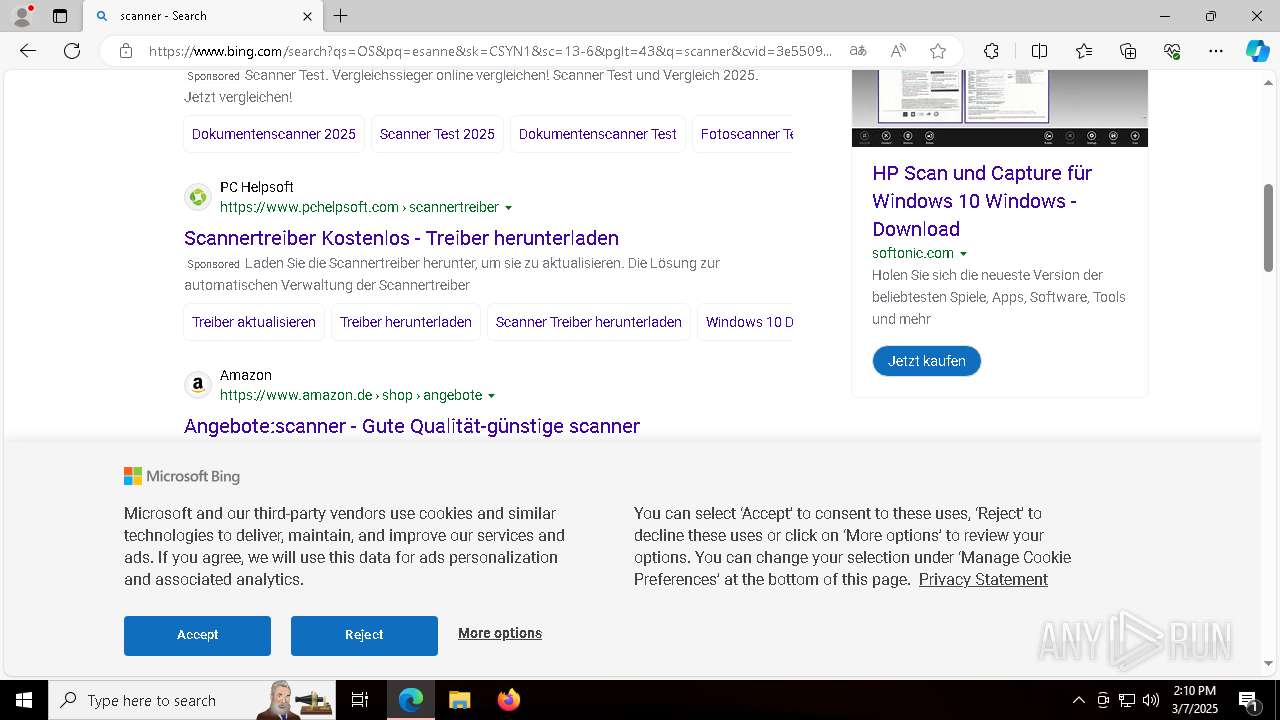Screen dimensions: 1280x720
Task: Open the Privacy Statement link
Action: coord(983,579)
